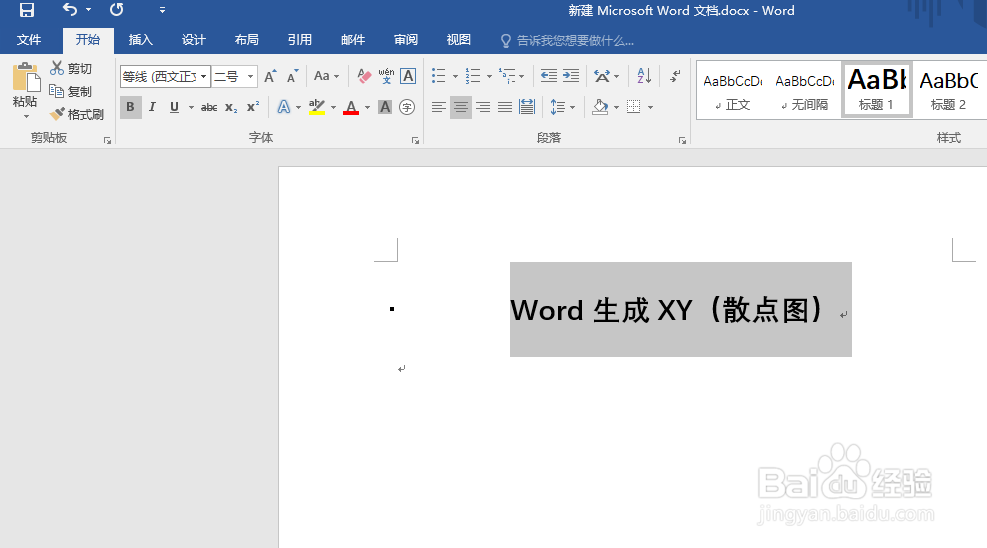
Task: Open the 文件 menu
Action: 29,40
